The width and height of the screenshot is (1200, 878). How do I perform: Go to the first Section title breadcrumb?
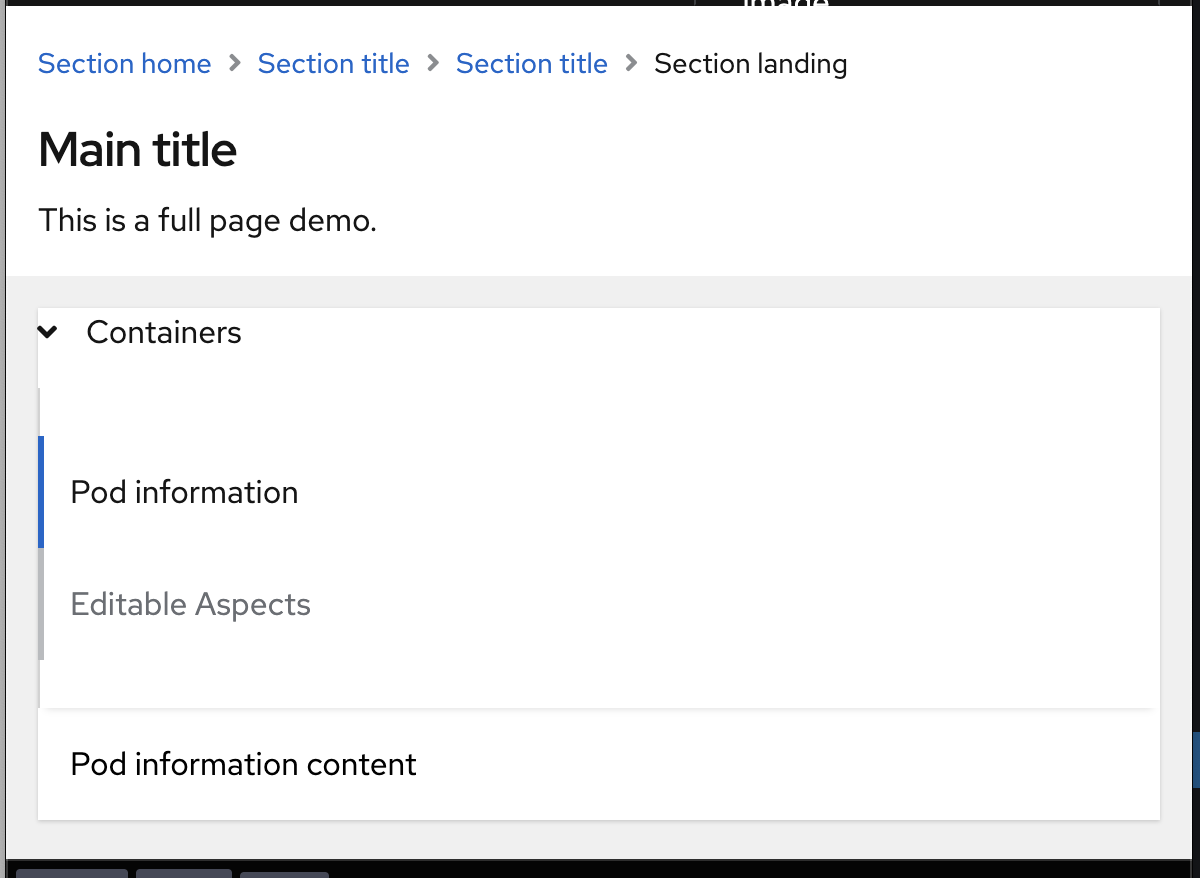tap(333, 64)
